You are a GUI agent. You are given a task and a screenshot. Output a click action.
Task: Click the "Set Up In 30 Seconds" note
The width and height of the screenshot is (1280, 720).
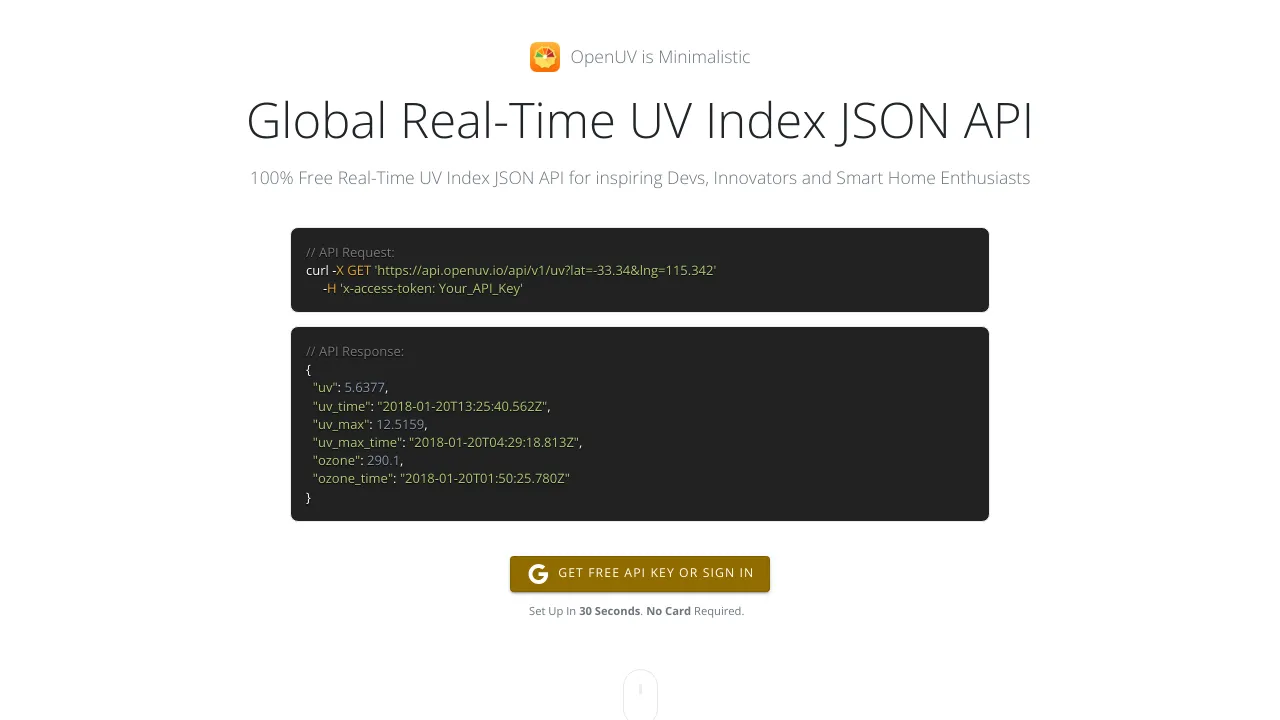636,611
